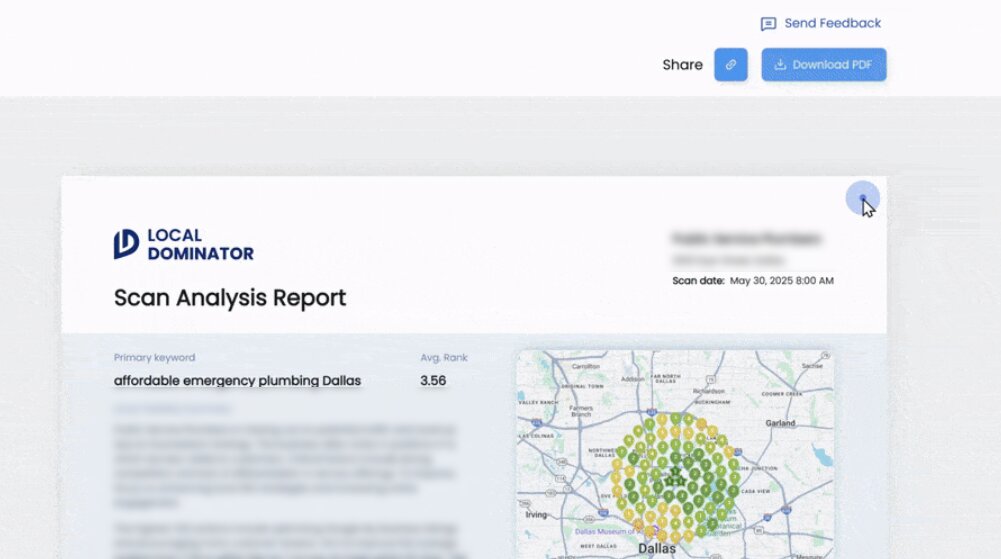The width and height of the screenshot is (1001, 559).
Task: Click the Sachse label on the map
Action: point(811,366)
